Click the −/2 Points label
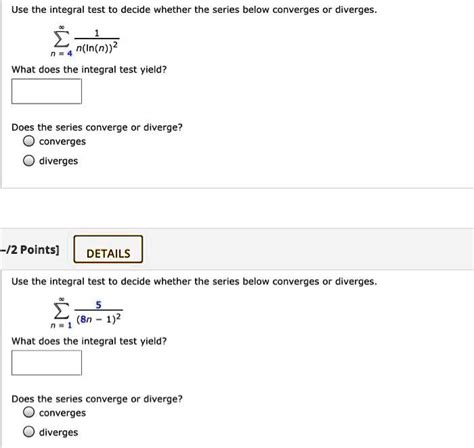 (30, 249)
